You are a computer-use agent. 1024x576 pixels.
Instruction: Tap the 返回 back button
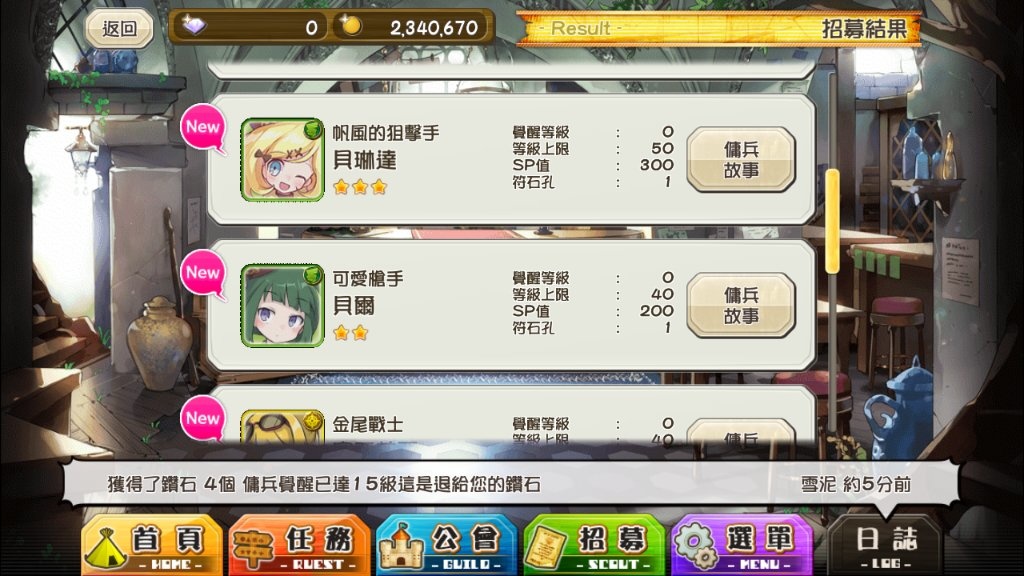(x=120, y=29)
